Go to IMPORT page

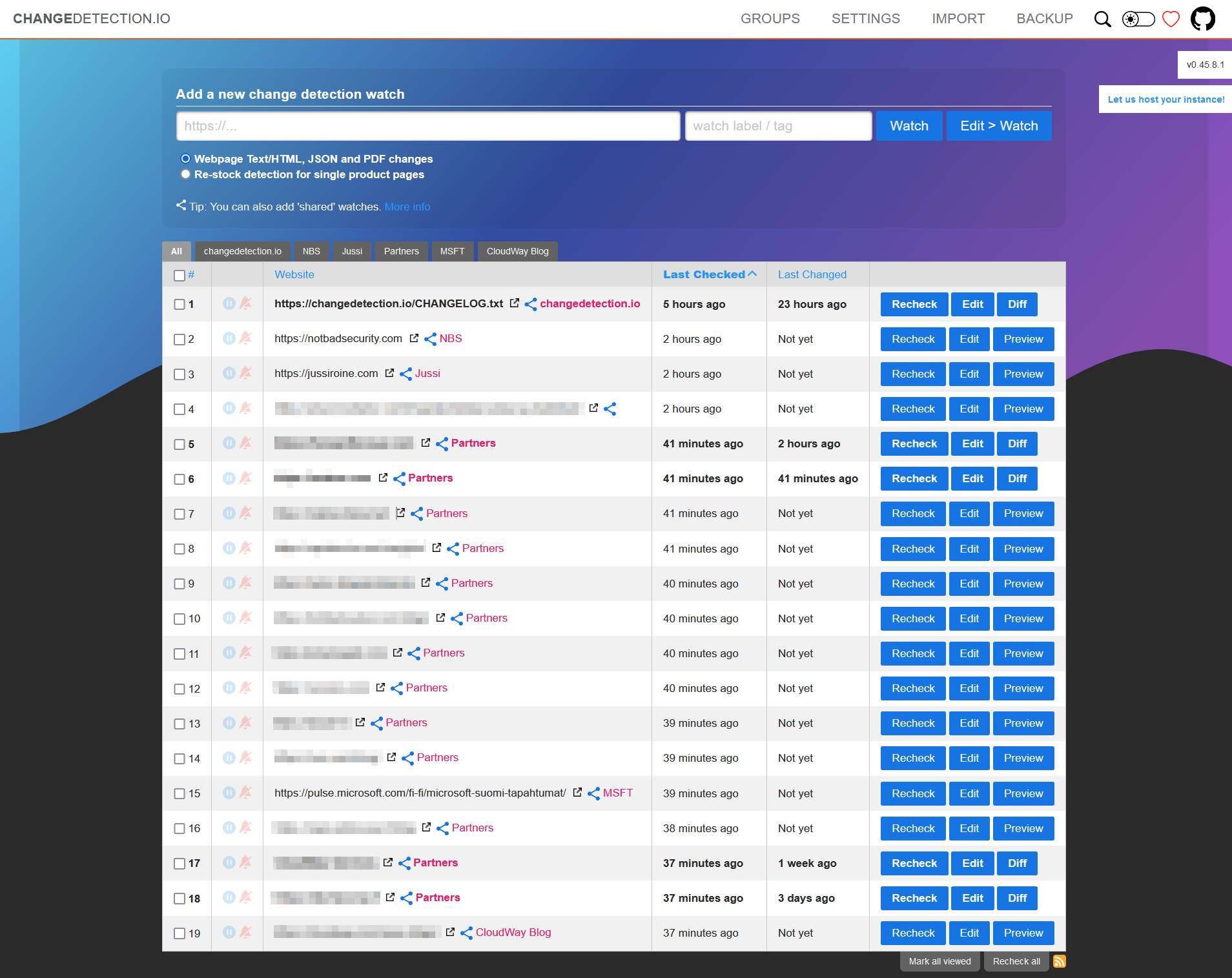click(958, 19)
